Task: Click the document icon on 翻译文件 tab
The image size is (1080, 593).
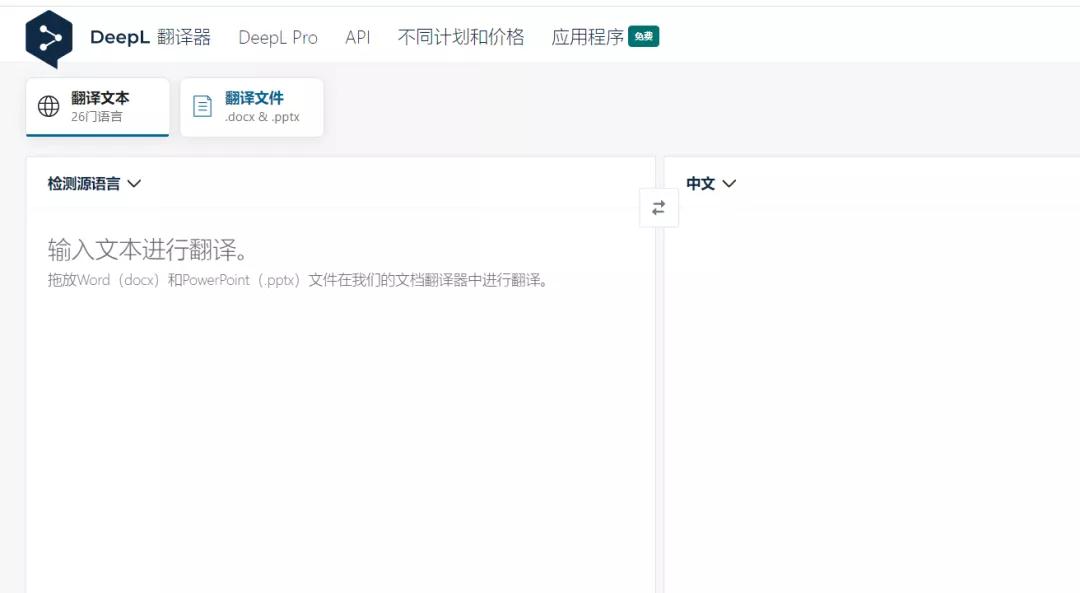Action: click(x=202, y=106)
